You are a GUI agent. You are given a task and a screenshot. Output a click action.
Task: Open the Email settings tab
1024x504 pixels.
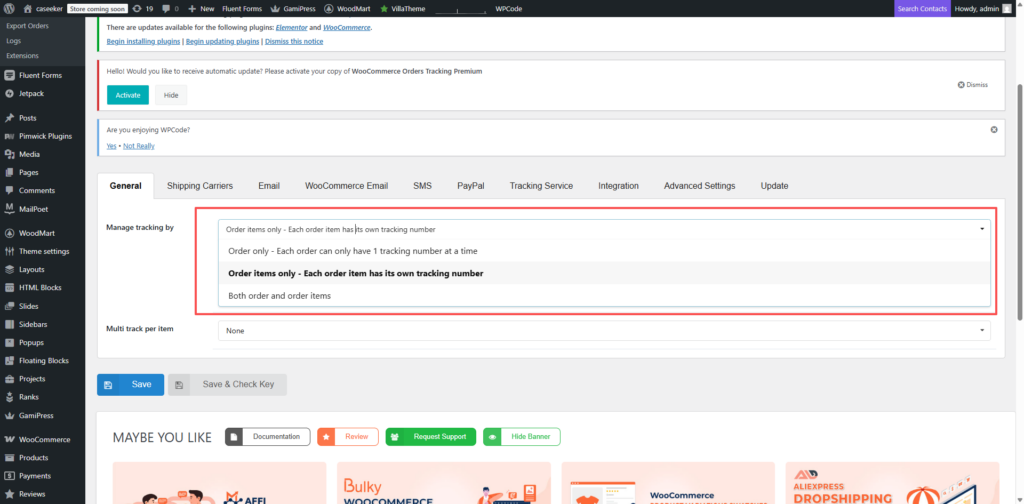pyautogui.click(x=269, y=186)
